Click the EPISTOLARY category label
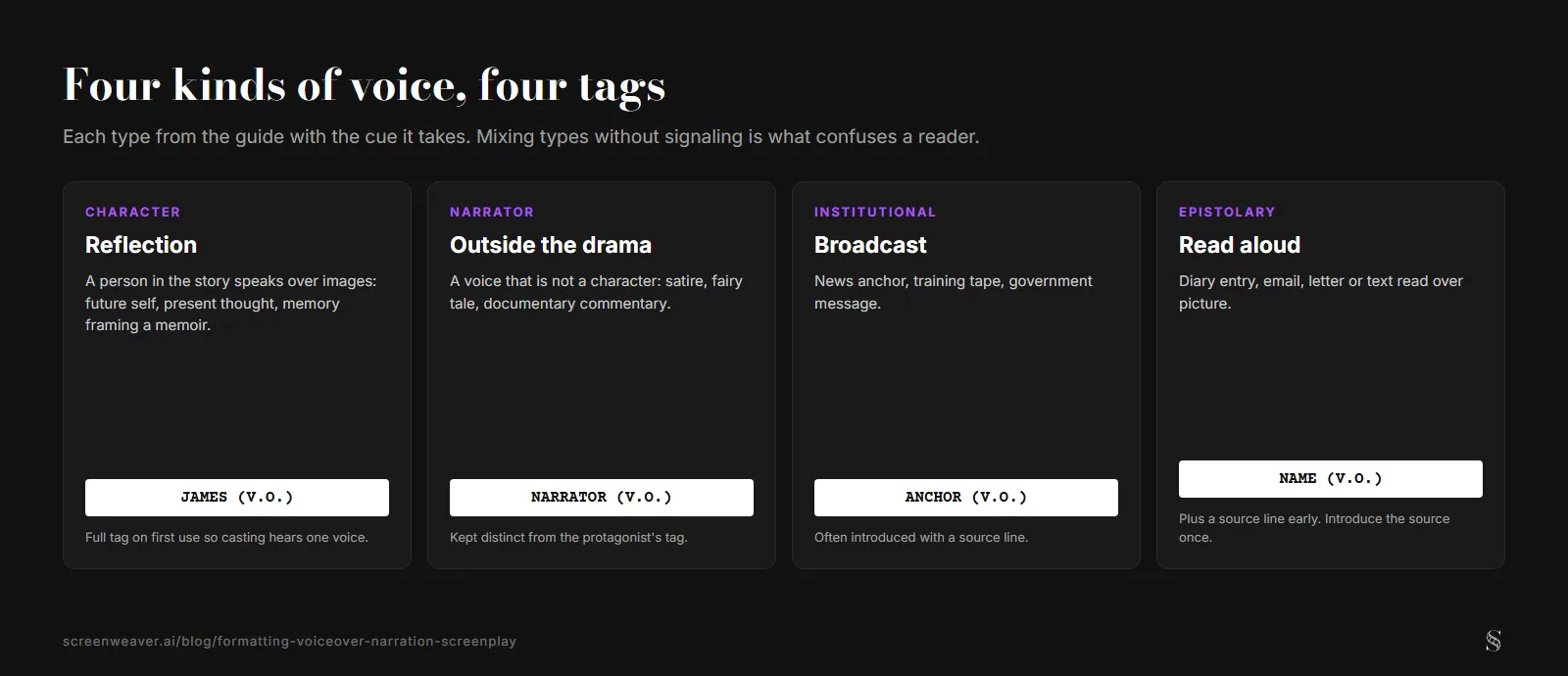Viewport: 1568px width, 676px height. tap(1227, 212)
